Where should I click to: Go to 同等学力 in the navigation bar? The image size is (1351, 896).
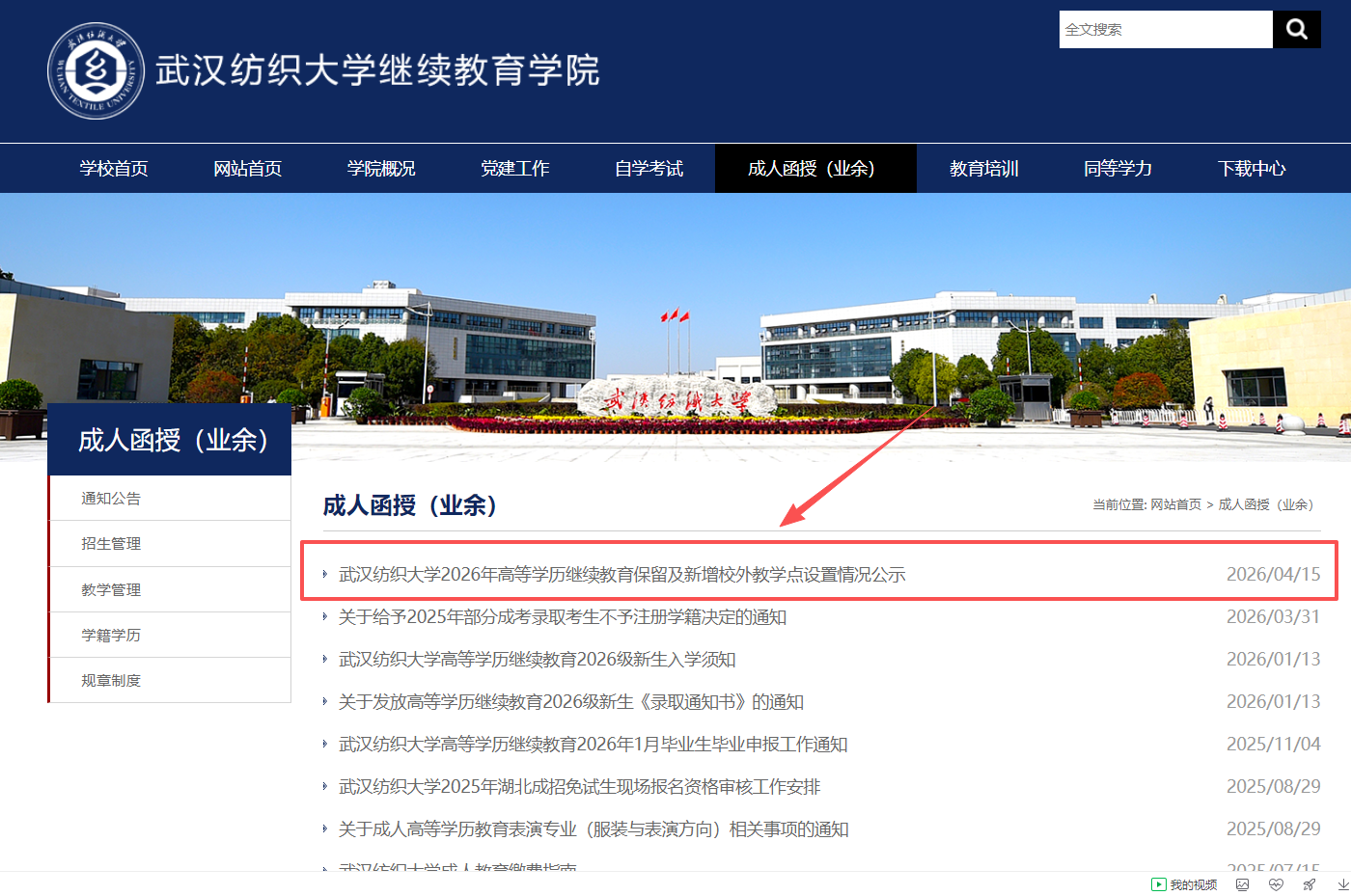tap(1117, 169)
